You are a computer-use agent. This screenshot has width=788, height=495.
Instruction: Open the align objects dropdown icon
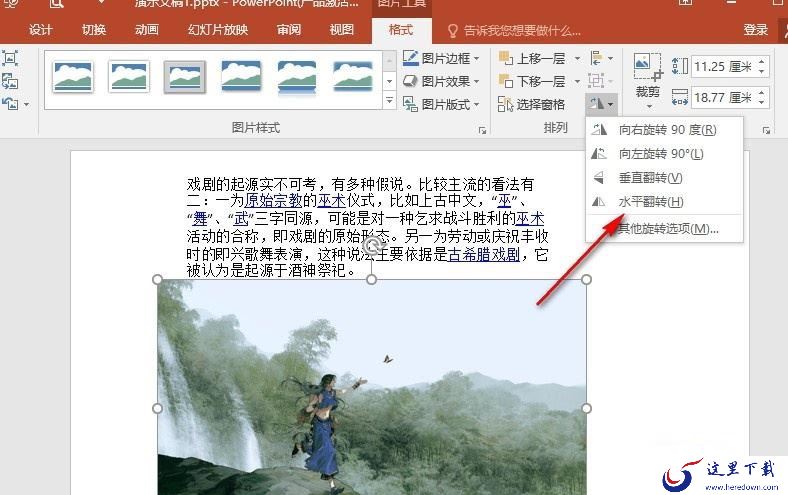click(x=602, y=58)
